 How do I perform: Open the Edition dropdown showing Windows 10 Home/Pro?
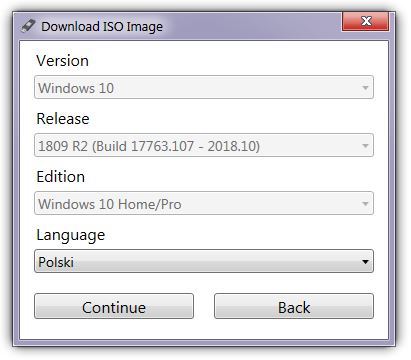coord(204,203)
